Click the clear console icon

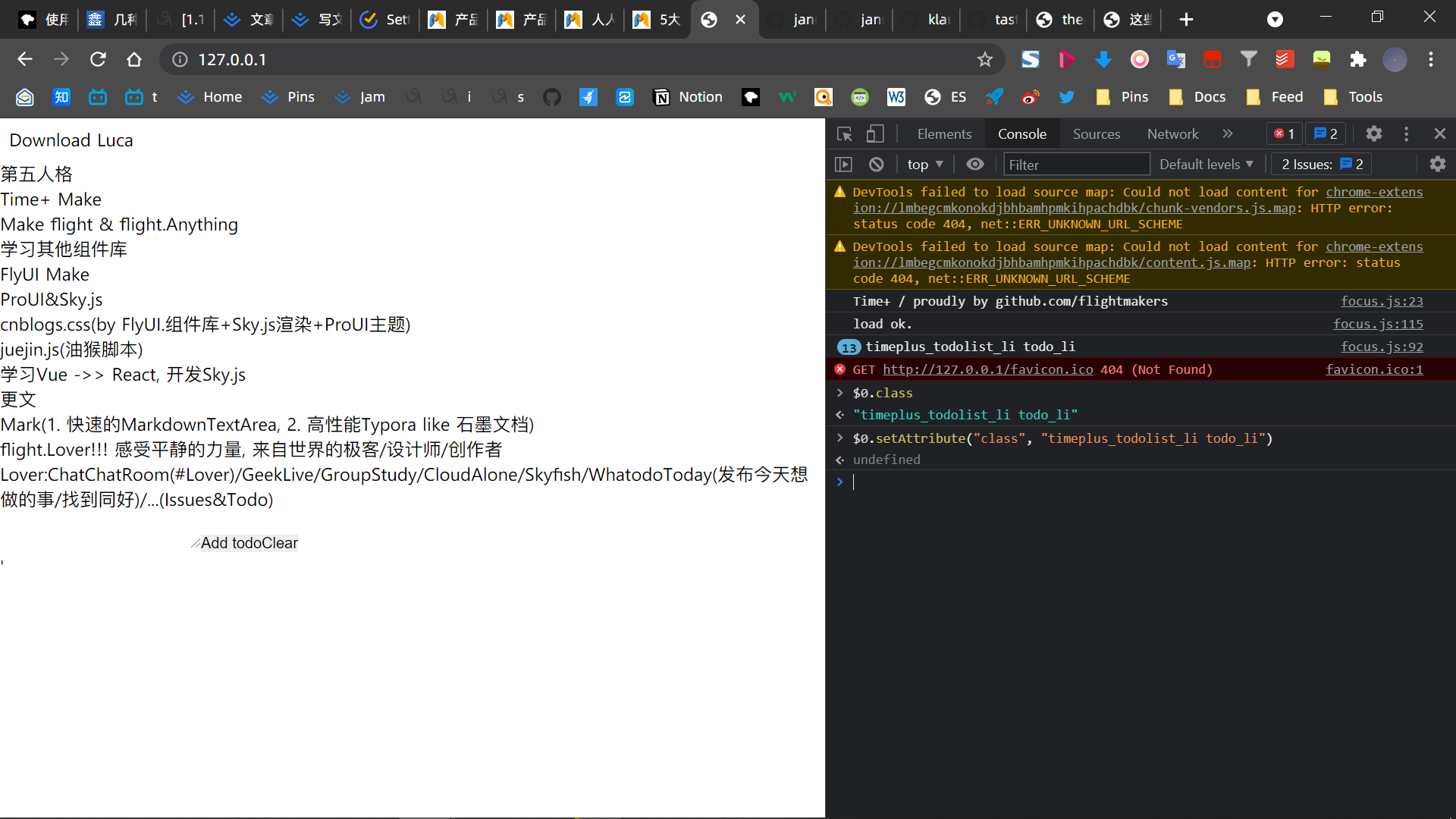tap(876, 164)
